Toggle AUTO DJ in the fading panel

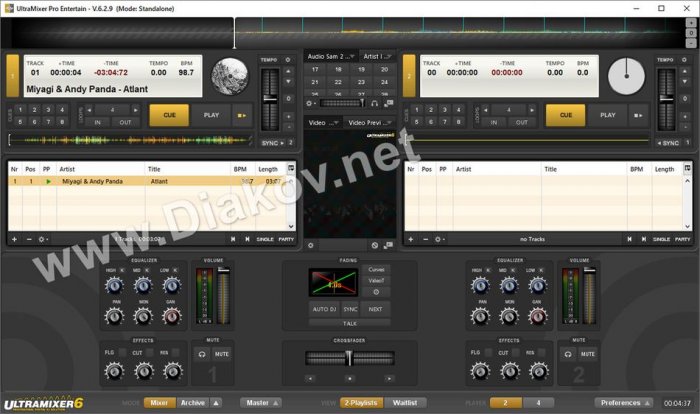coord(323,309)
